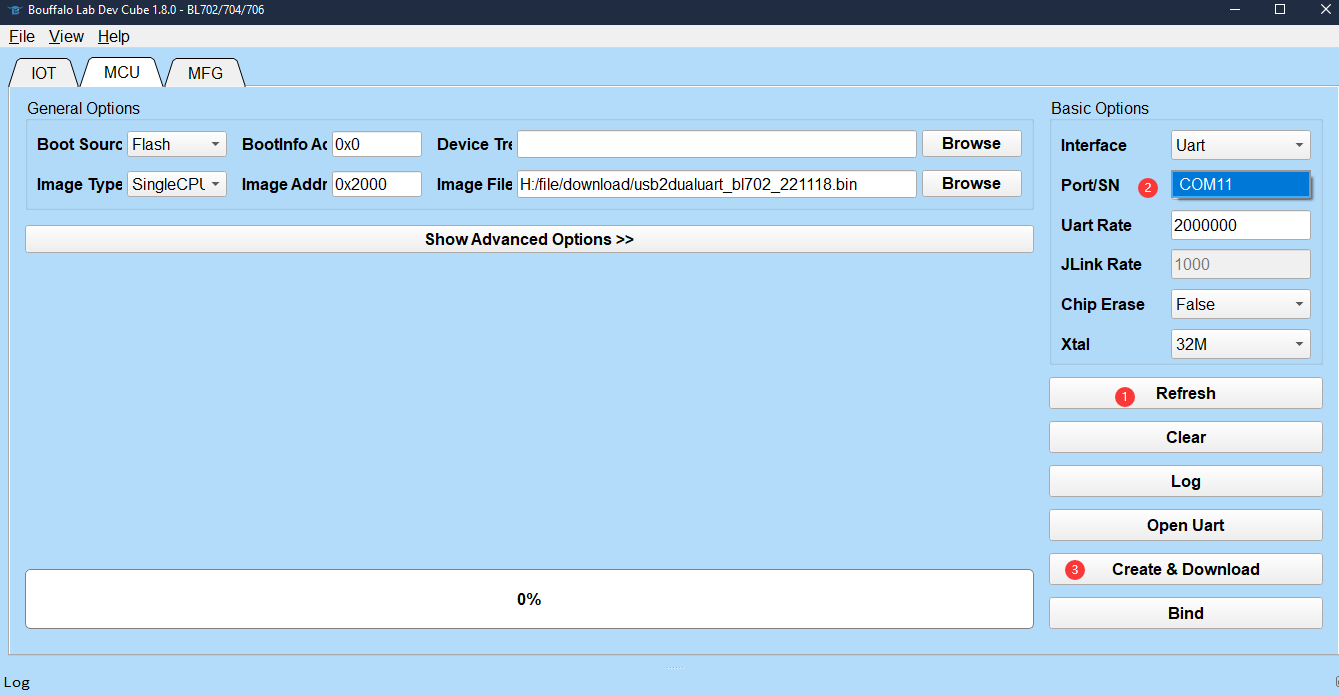Viewport: 1339px width, 696px height.
Task: Expand Show Advanced Options
Action: [x=529, y=239]
